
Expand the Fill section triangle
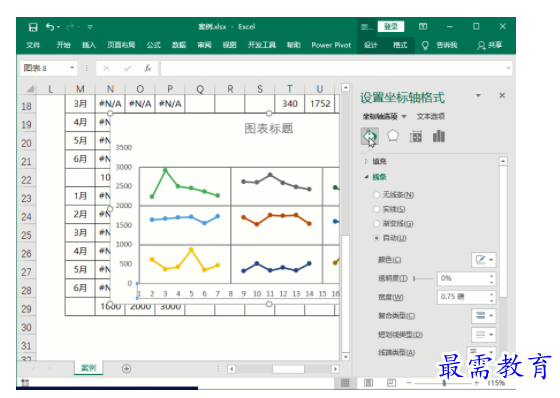(366, 161)
